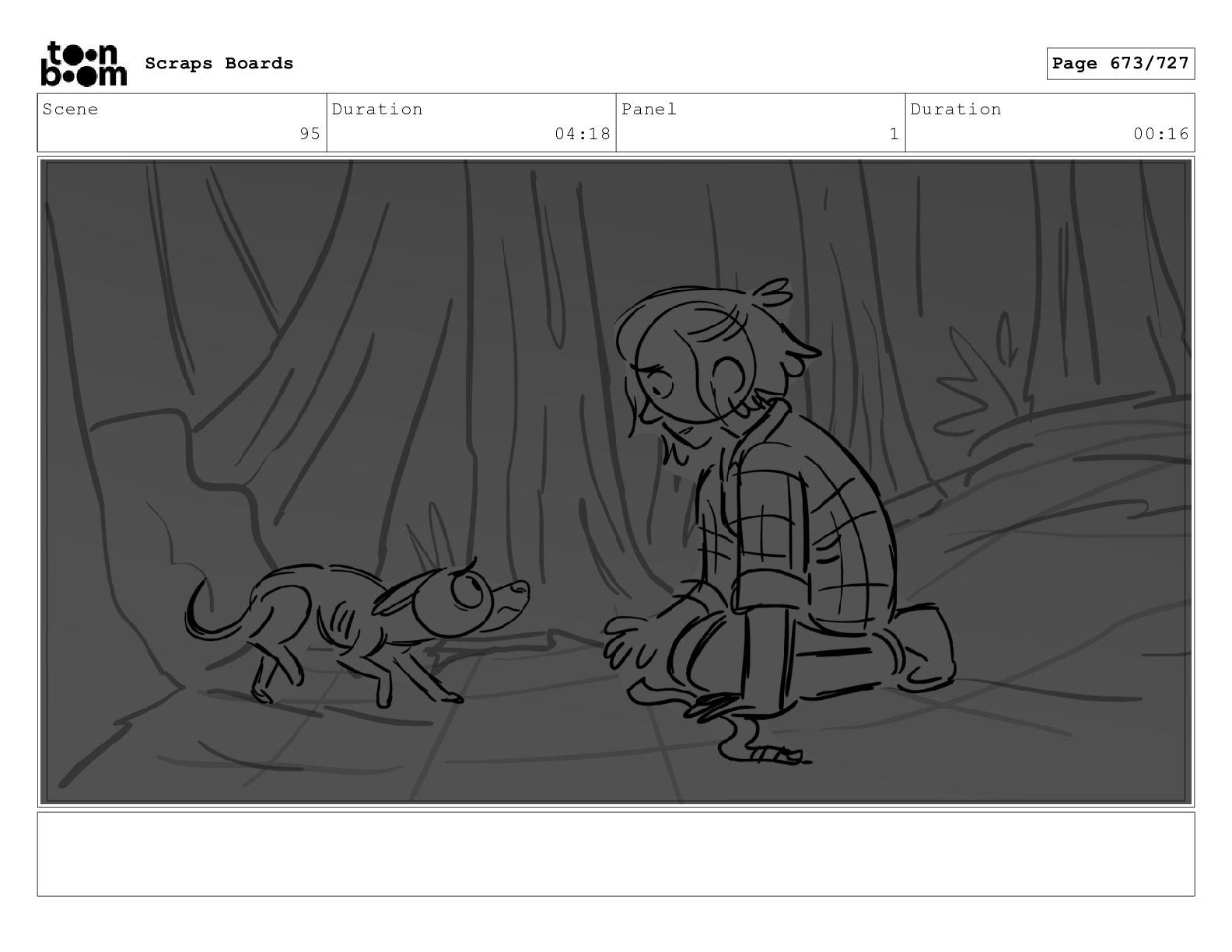1232x952 pixels.
Task: Select the panel duration value '00:16'
Action: [1161, 134]
